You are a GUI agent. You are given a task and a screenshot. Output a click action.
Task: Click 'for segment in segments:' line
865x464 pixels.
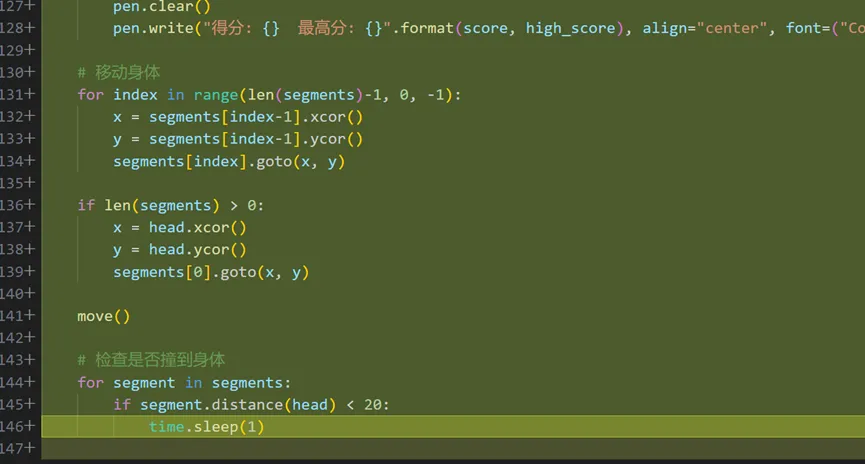tap(184, 382)
